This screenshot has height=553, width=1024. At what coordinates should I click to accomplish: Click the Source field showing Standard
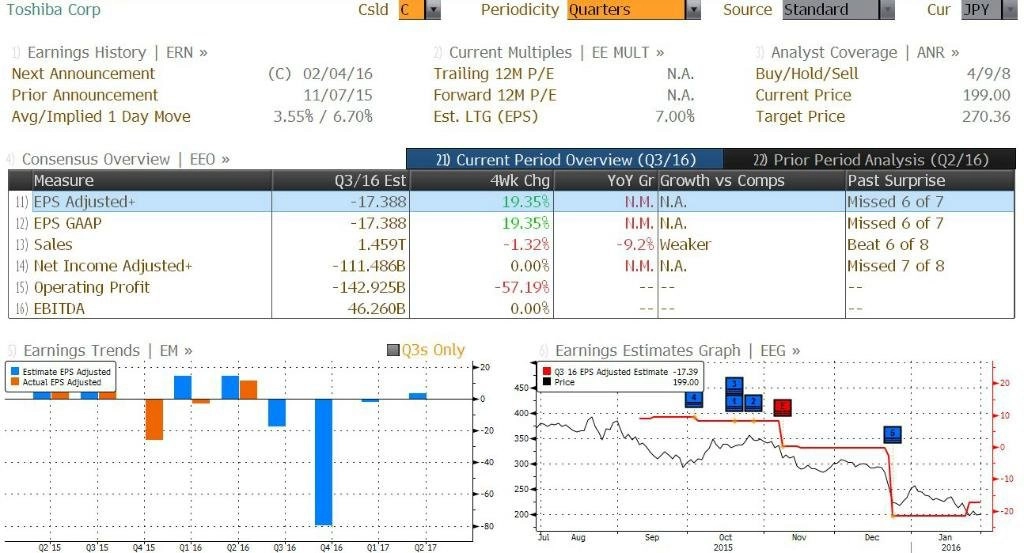[x=831, y=10]
